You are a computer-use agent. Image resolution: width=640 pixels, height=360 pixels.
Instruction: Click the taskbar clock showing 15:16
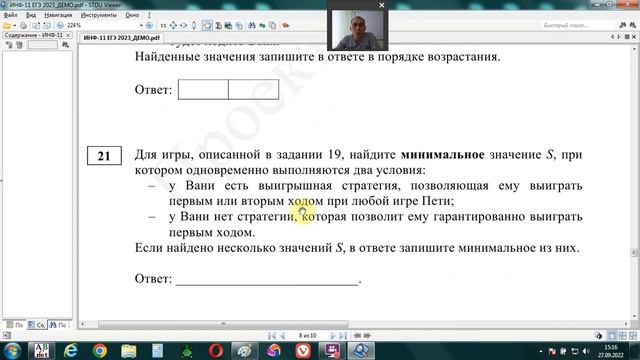[x=611, y=351]
